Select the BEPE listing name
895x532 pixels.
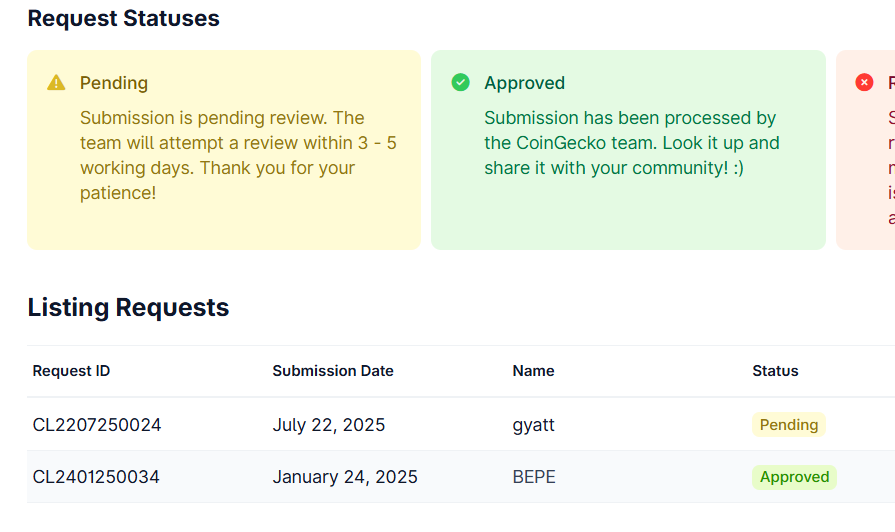tap(534, 477)
